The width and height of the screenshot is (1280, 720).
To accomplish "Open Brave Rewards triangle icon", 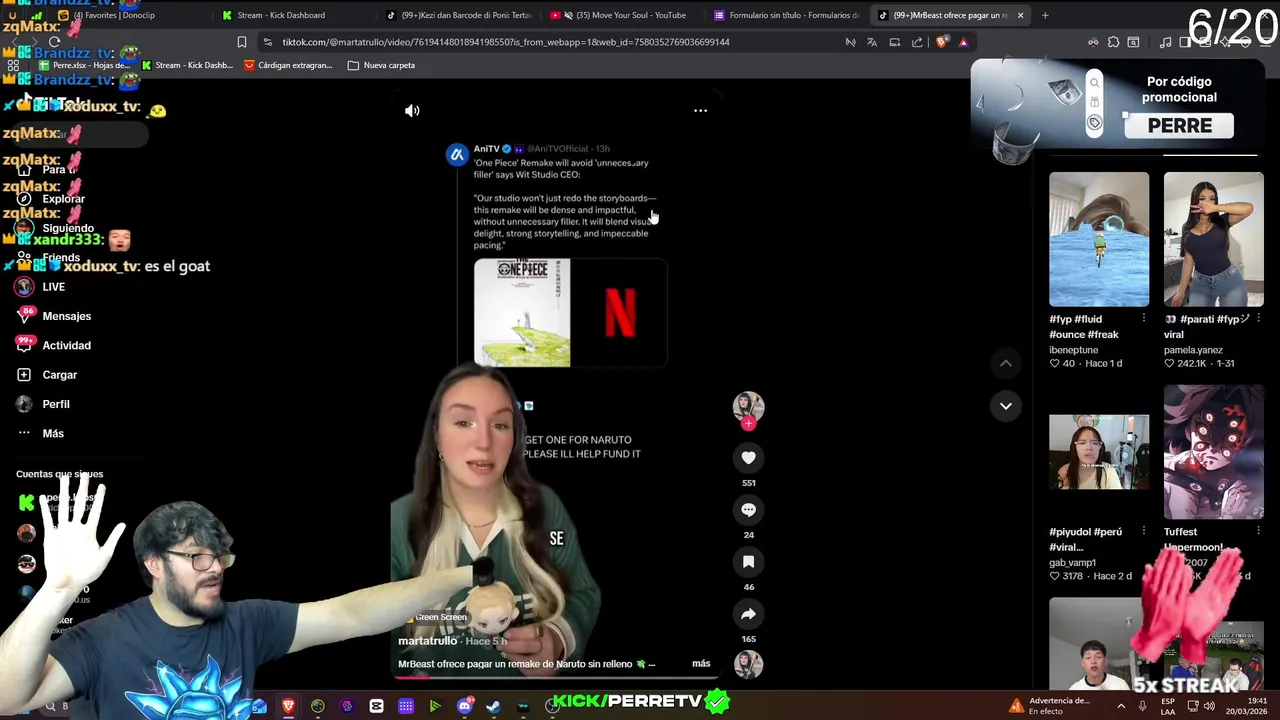I will tap(963, 42).
